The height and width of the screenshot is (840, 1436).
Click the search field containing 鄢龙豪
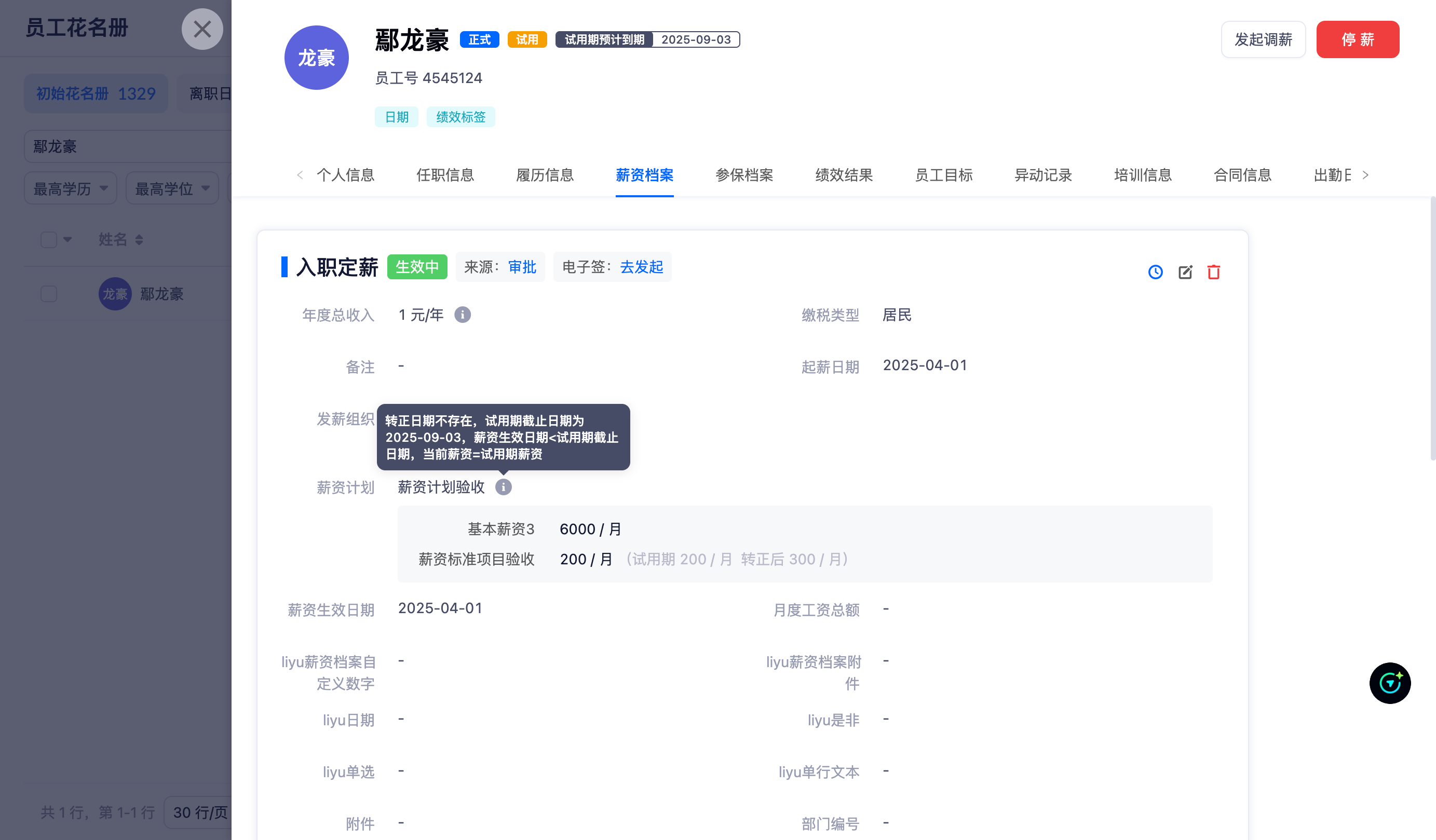pos(128,146)
